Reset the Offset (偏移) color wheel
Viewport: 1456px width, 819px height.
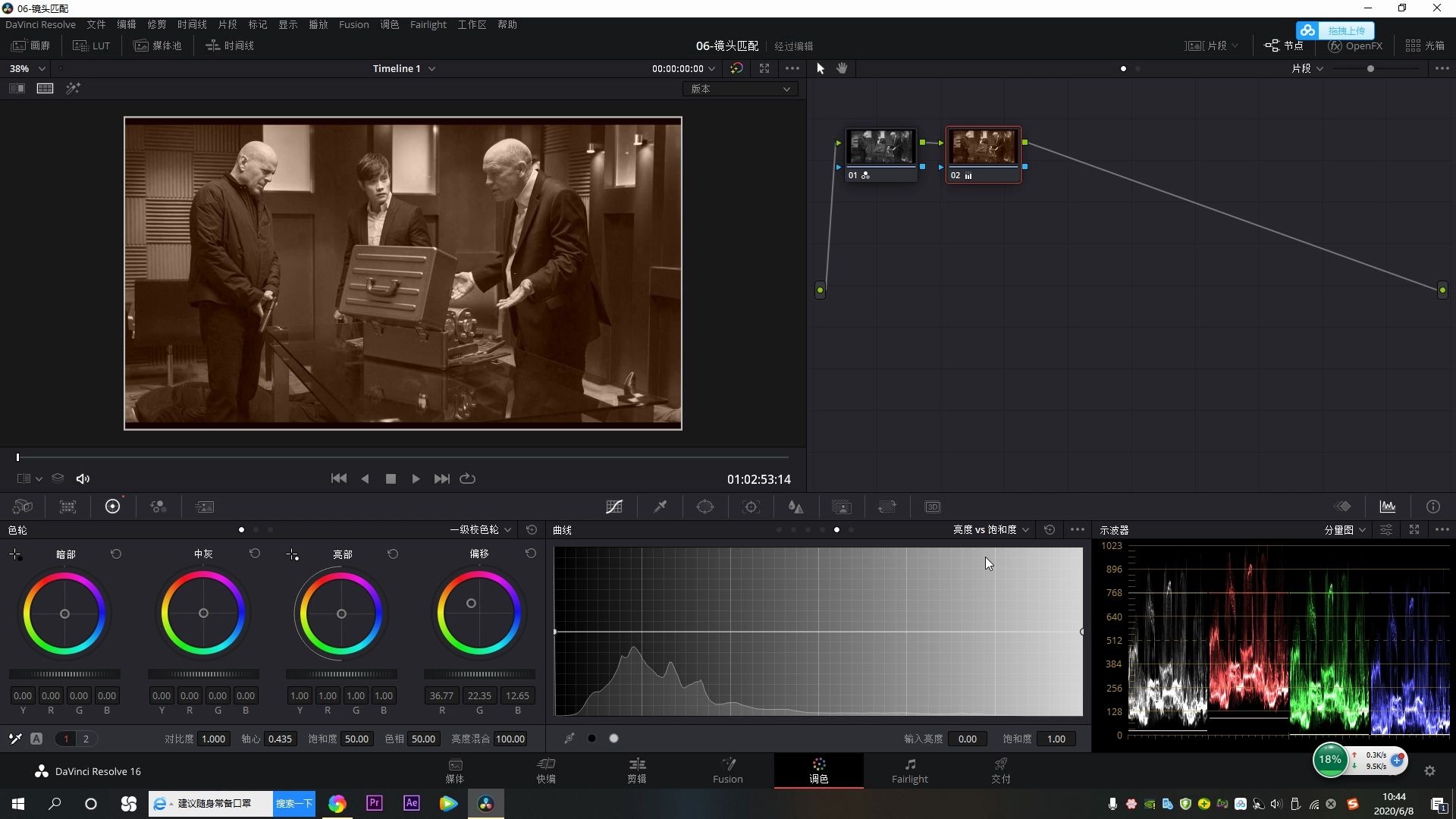(531, 554)
